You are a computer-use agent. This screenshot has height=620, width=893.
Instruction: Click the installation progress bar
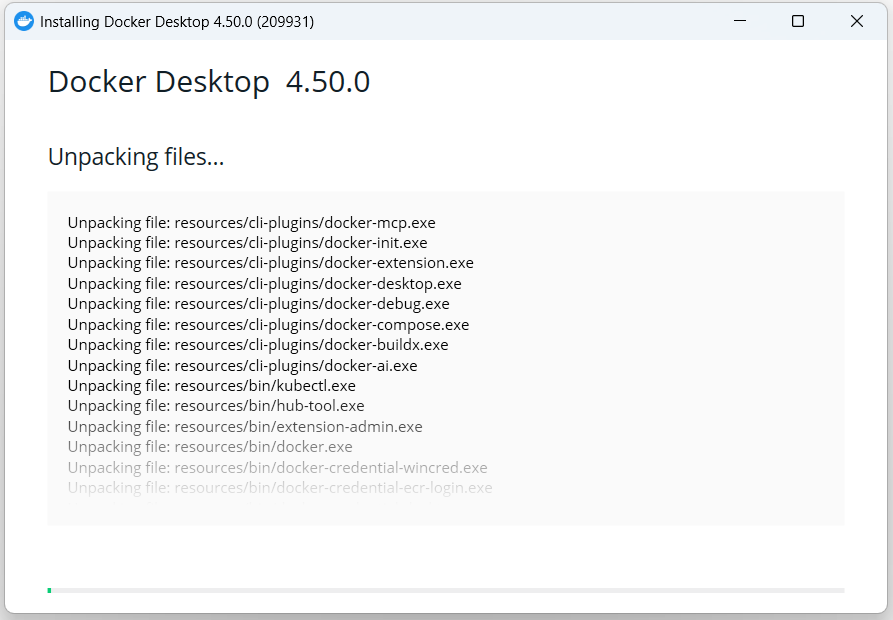click(446, 590)
